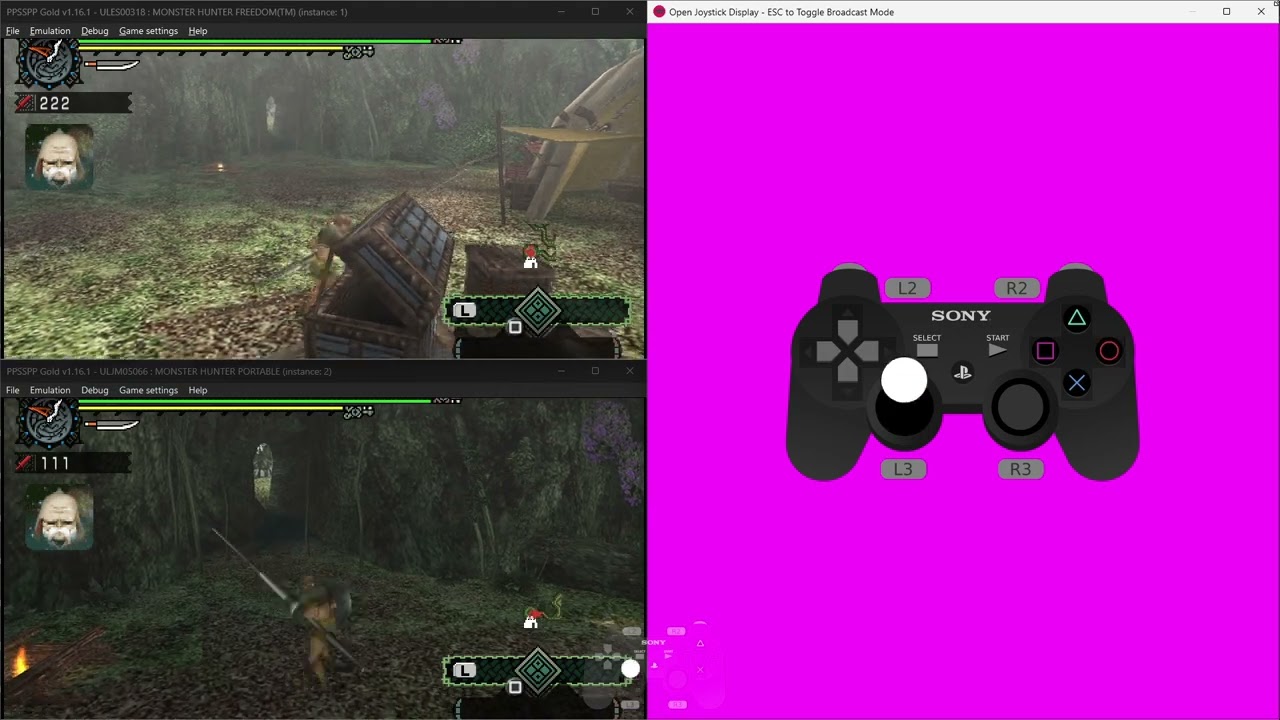Click the triangle button on the controller

[1077, 319]
